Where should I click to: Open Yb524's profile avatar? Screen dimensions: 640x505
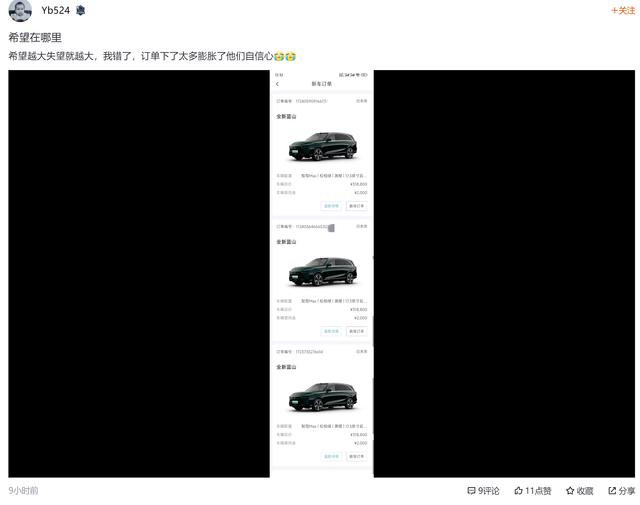pyautogui.click(x=20, y=11)
